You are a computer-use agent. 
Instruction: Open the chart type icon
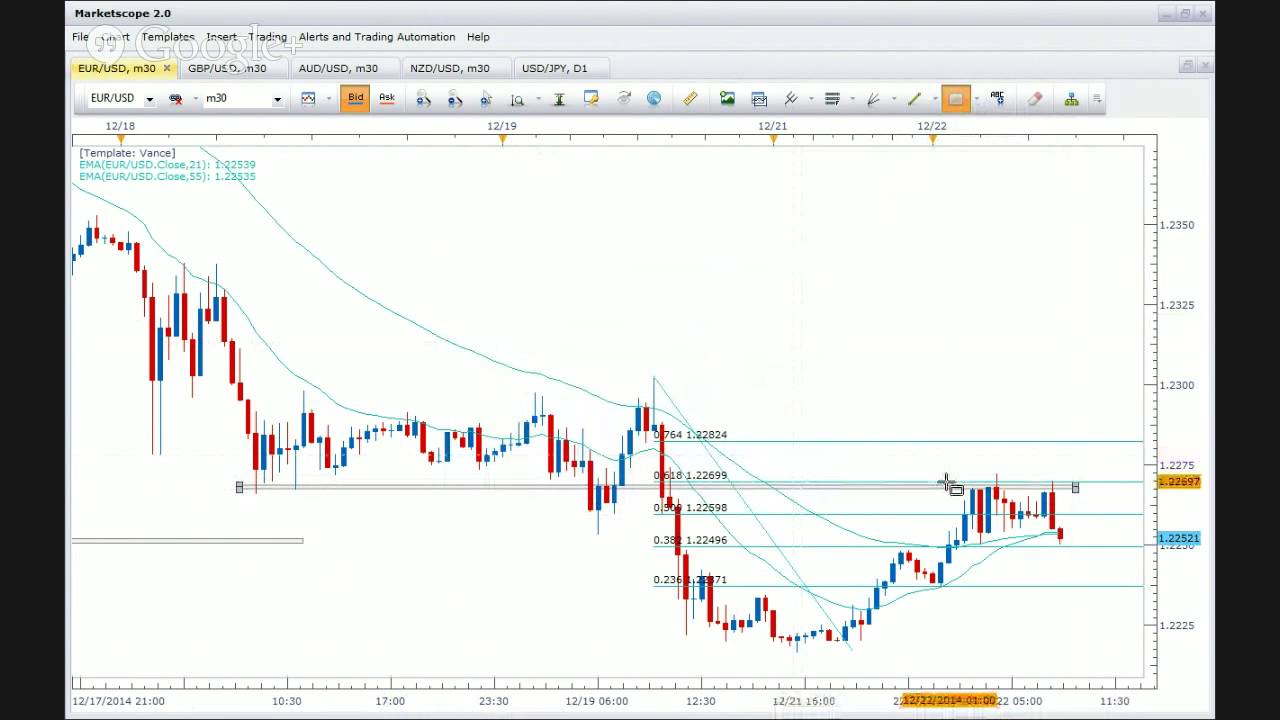pos(308,98)
